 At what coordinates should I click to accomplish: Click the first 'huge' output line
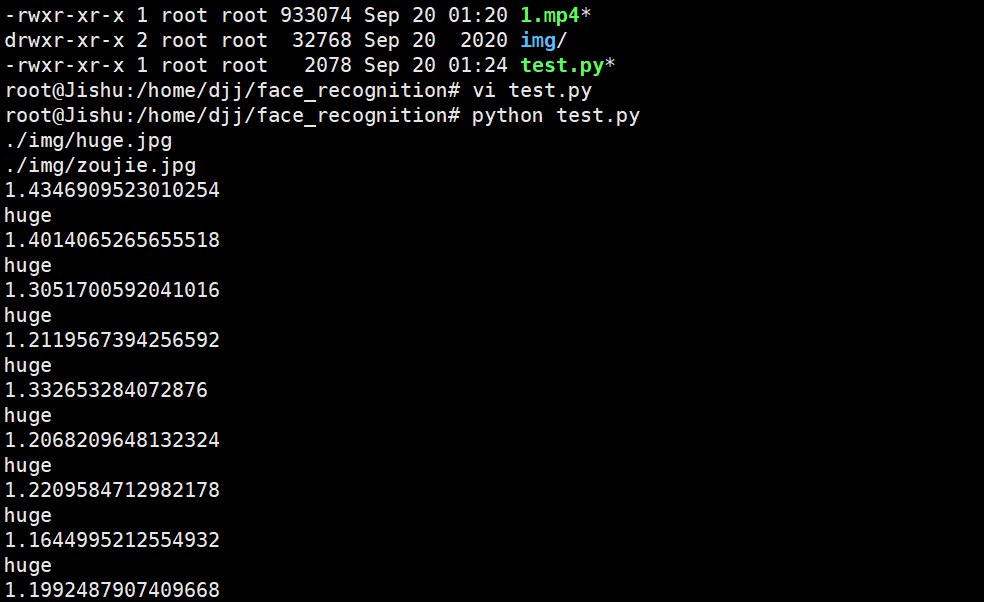pos(28,215)
